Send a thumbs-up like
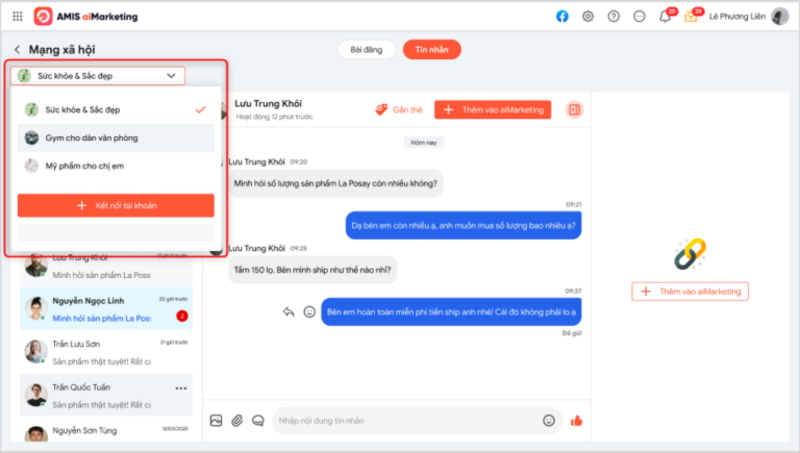The width and height of the screenshot is (800, 453). (x=576, y=421)
